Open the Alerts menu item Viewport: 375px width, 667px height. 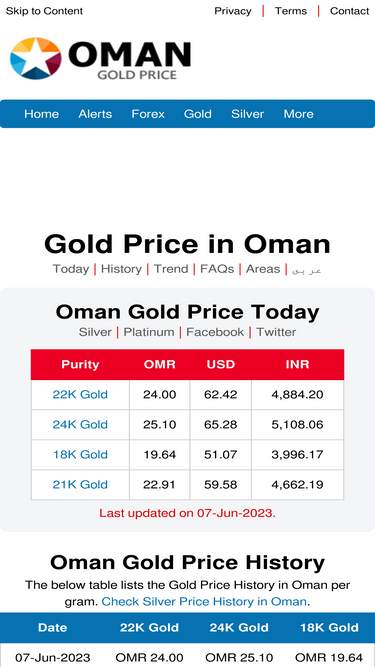pos(95,114)
